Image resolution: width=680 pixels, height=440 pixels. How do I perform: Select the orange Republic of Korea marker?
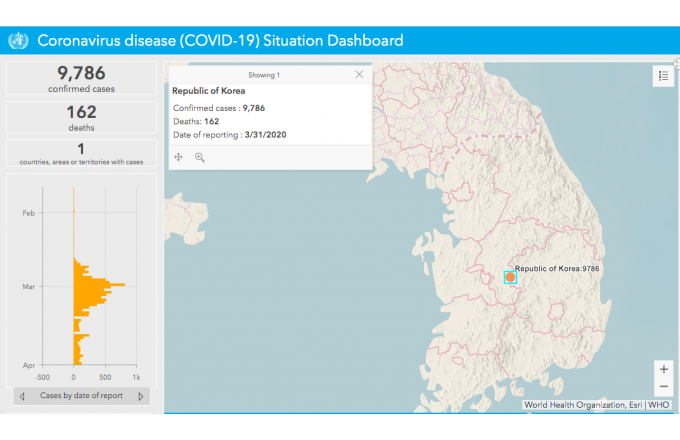tap(510, 277)
